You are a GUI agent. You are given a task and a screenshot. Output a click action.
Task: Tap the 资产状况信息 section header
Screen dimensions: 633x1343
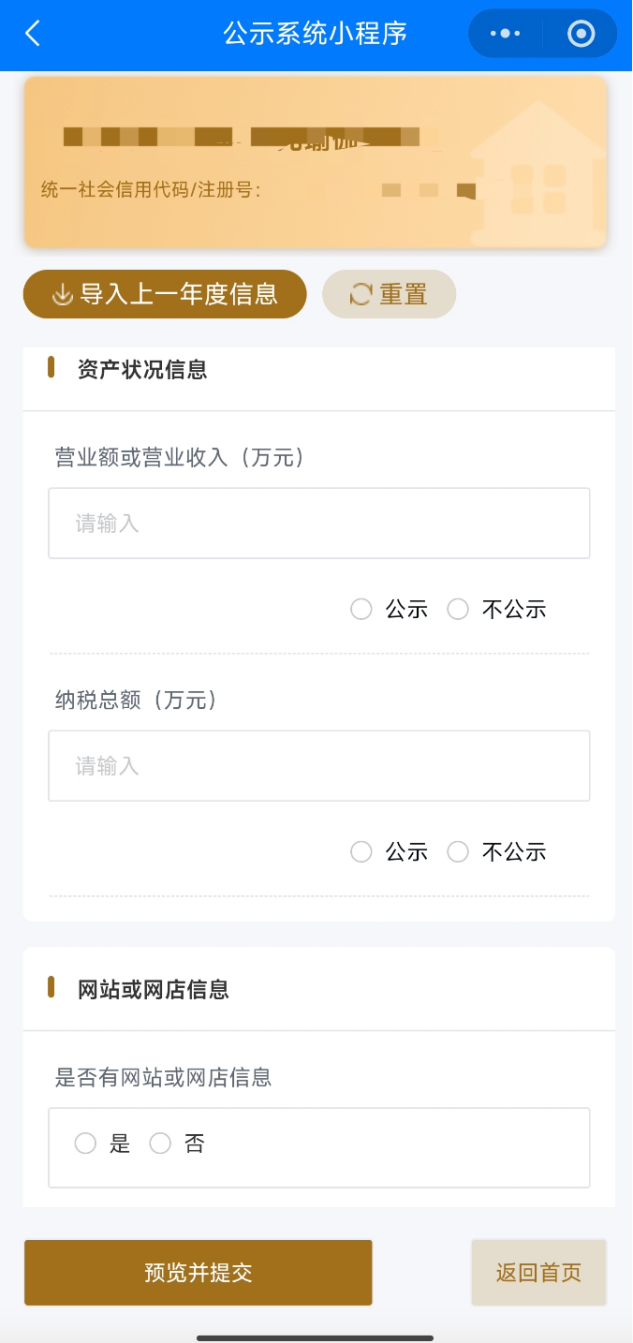coord(142,370)
